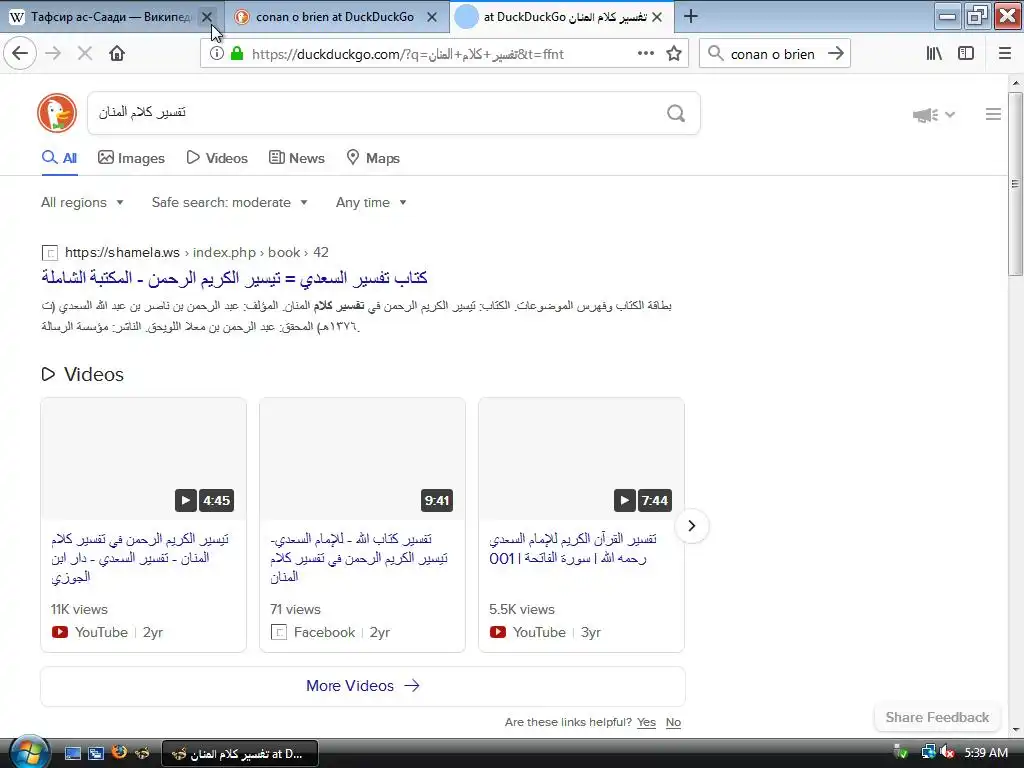The width and height of the screenshot is (1024, 768).
Task: Answer Yes to links helpful
Action: tap(646, 722)
